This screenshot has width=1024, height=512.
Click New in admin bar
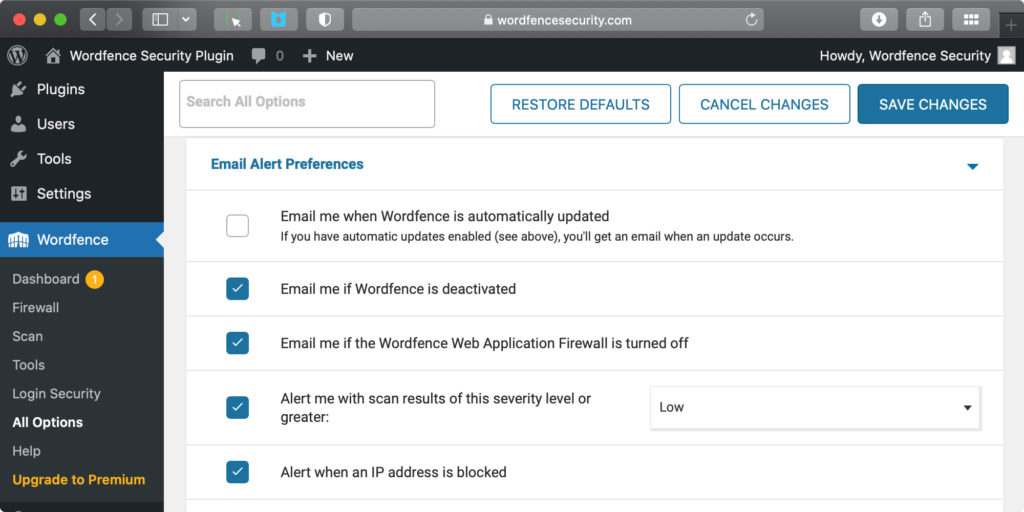(328, 56)
